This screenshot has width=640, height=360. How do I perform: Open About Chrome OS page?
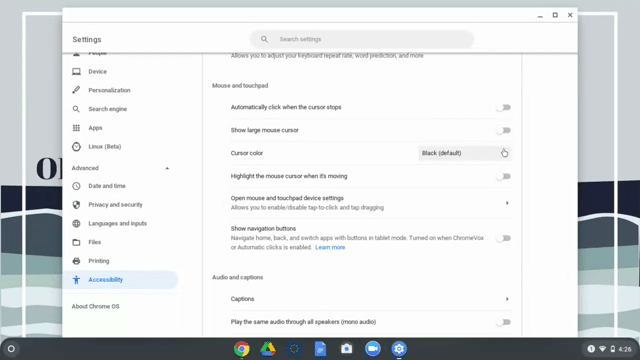pyautogui.click(x=96, y=307)
